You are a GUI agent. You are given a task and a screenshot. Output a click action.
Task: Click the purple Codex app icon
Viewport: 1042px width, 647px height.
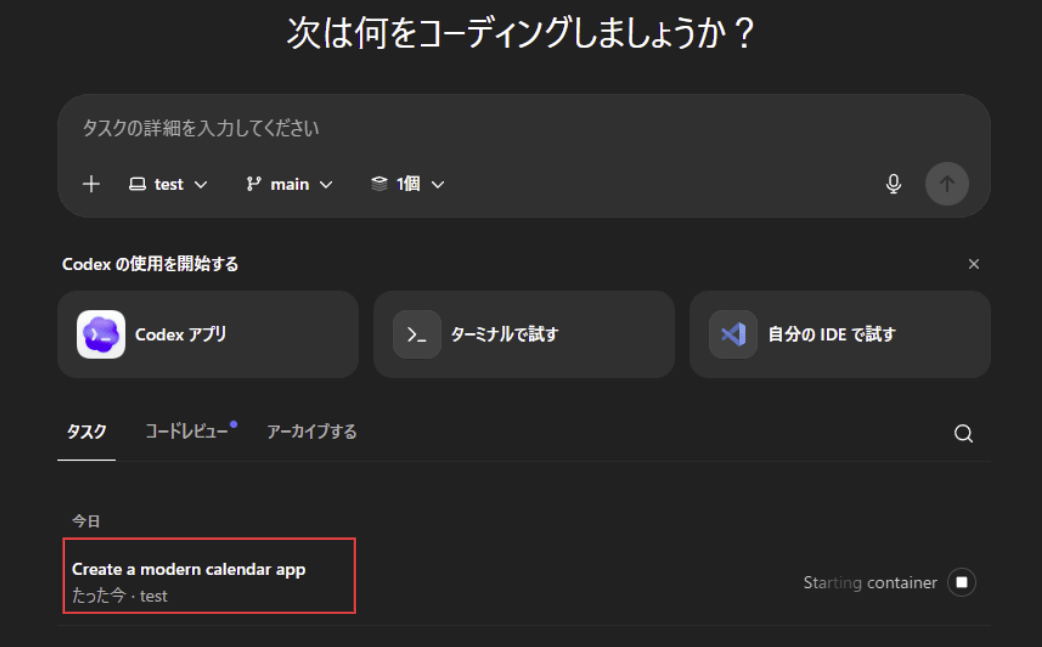[101, 334]
